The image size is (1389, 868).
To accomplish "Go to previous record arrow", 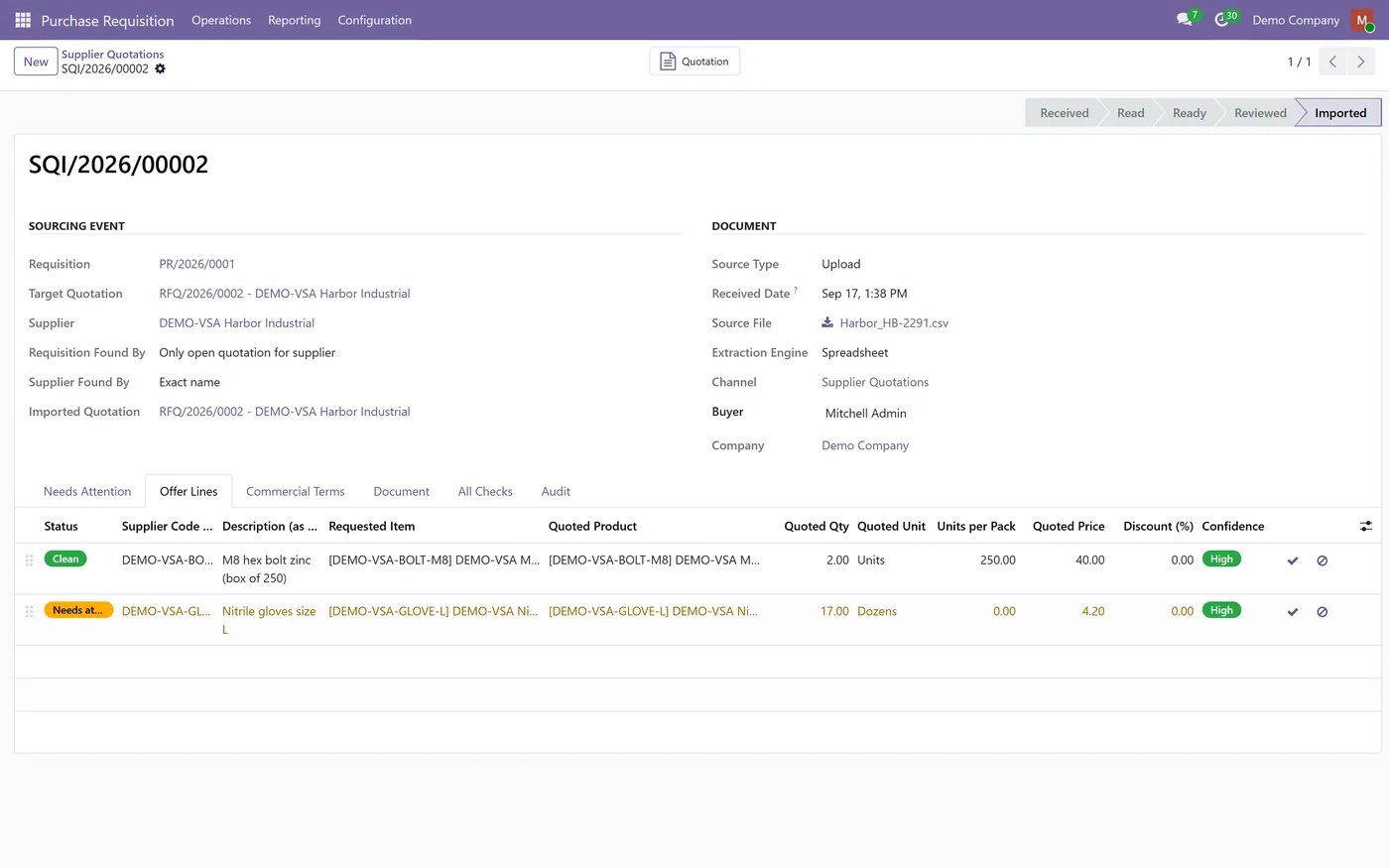I will 1332,62.
